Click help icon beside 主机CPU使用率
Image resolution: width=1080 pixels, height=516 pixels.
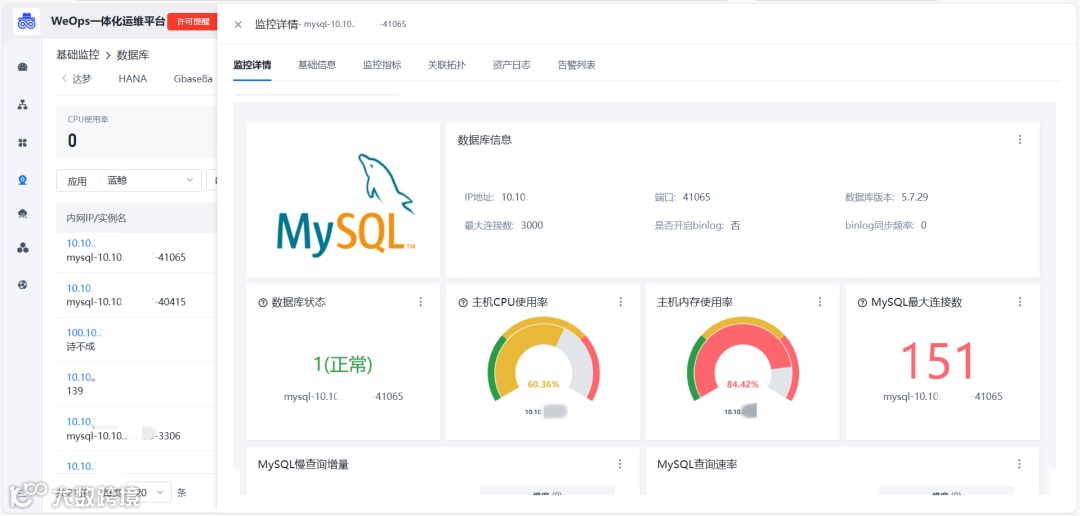point(462,302)
